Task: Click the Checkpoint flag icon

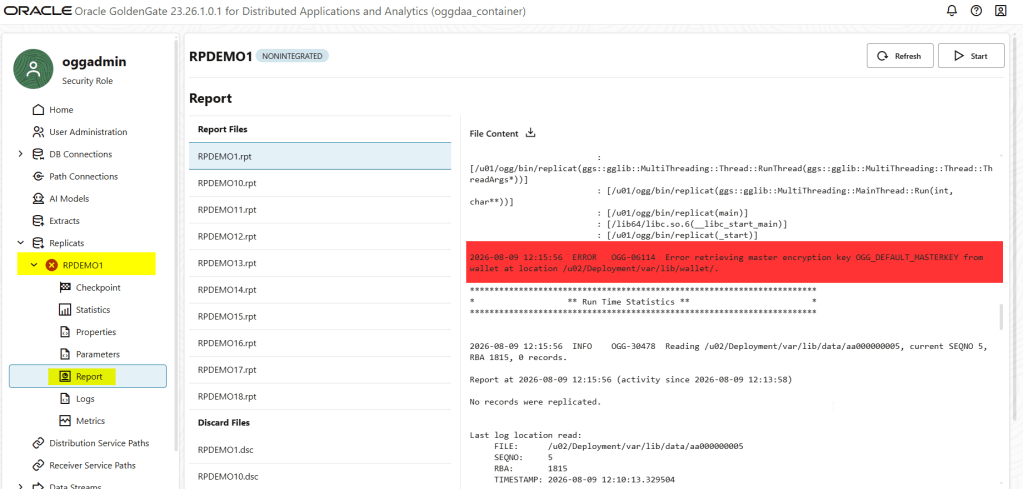Action: click(x=65, y=288)
